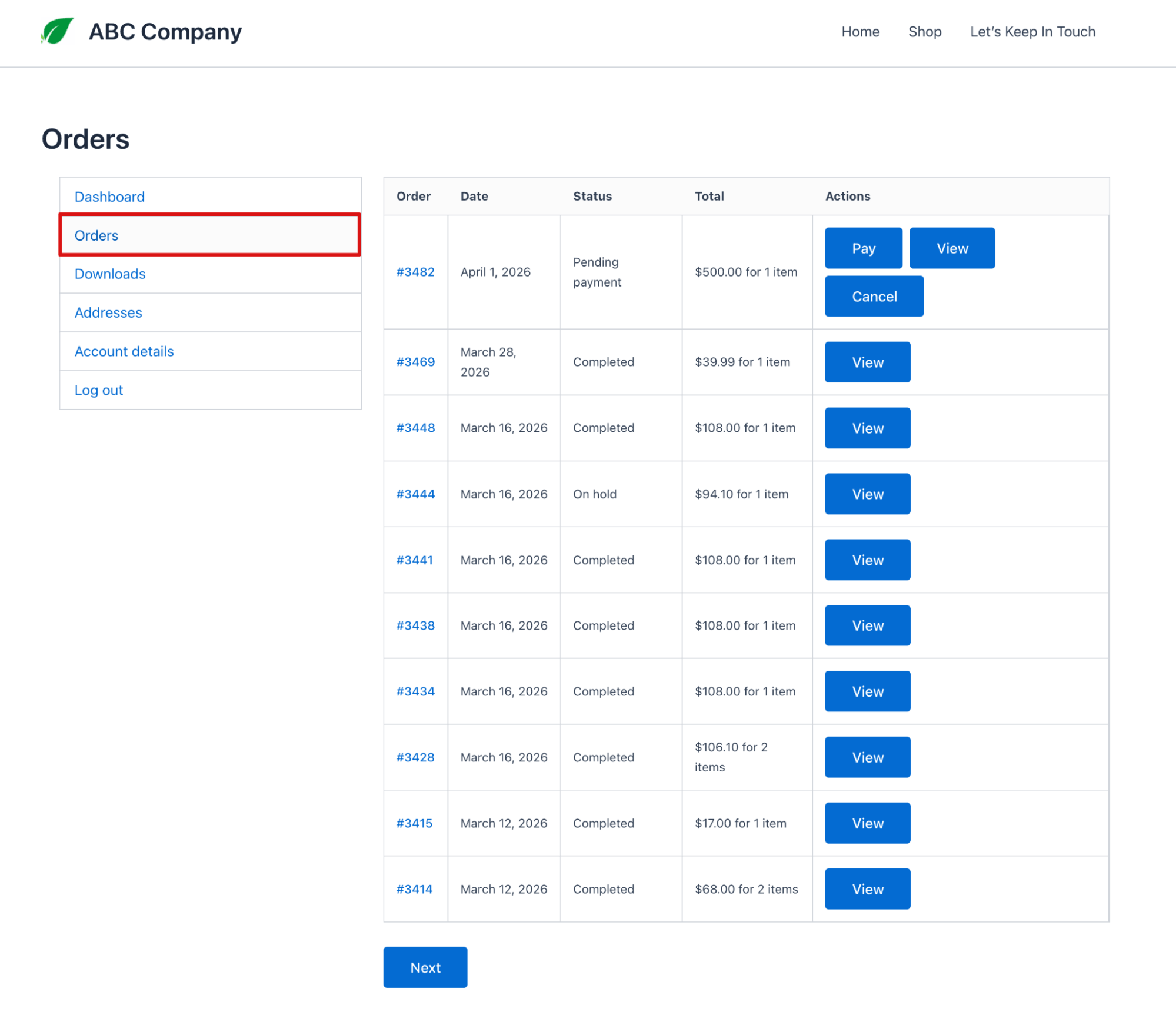Open the Shop page
This screenshot has width=1176, height=1035.
(x=924, y=32)
